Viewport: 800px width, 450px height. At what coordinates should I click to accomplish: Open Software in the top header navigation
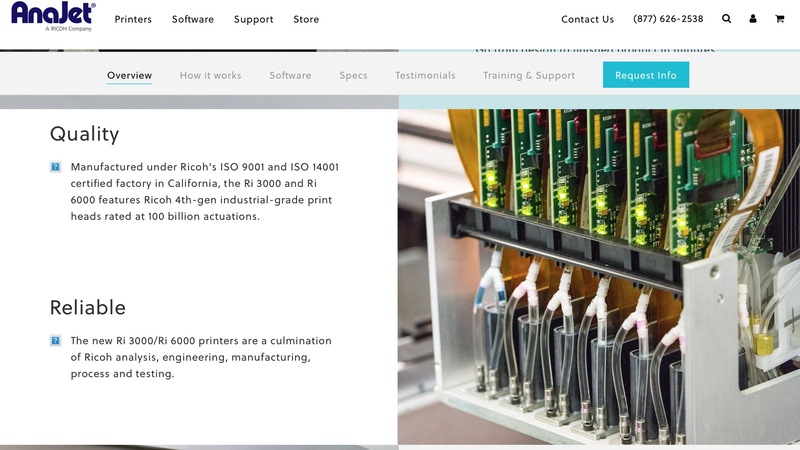pyautogui.click(x=193, y=19)
